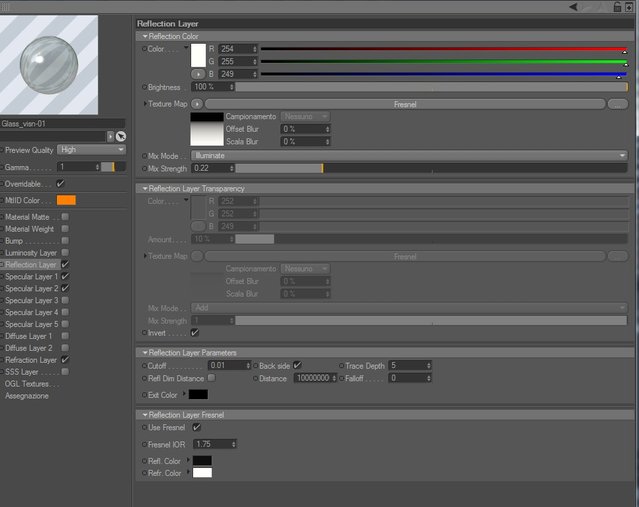Click the arrow button beside the Reflection Texture Map
639x507 pixels.
pyautogui.click(x=197, y=104)
